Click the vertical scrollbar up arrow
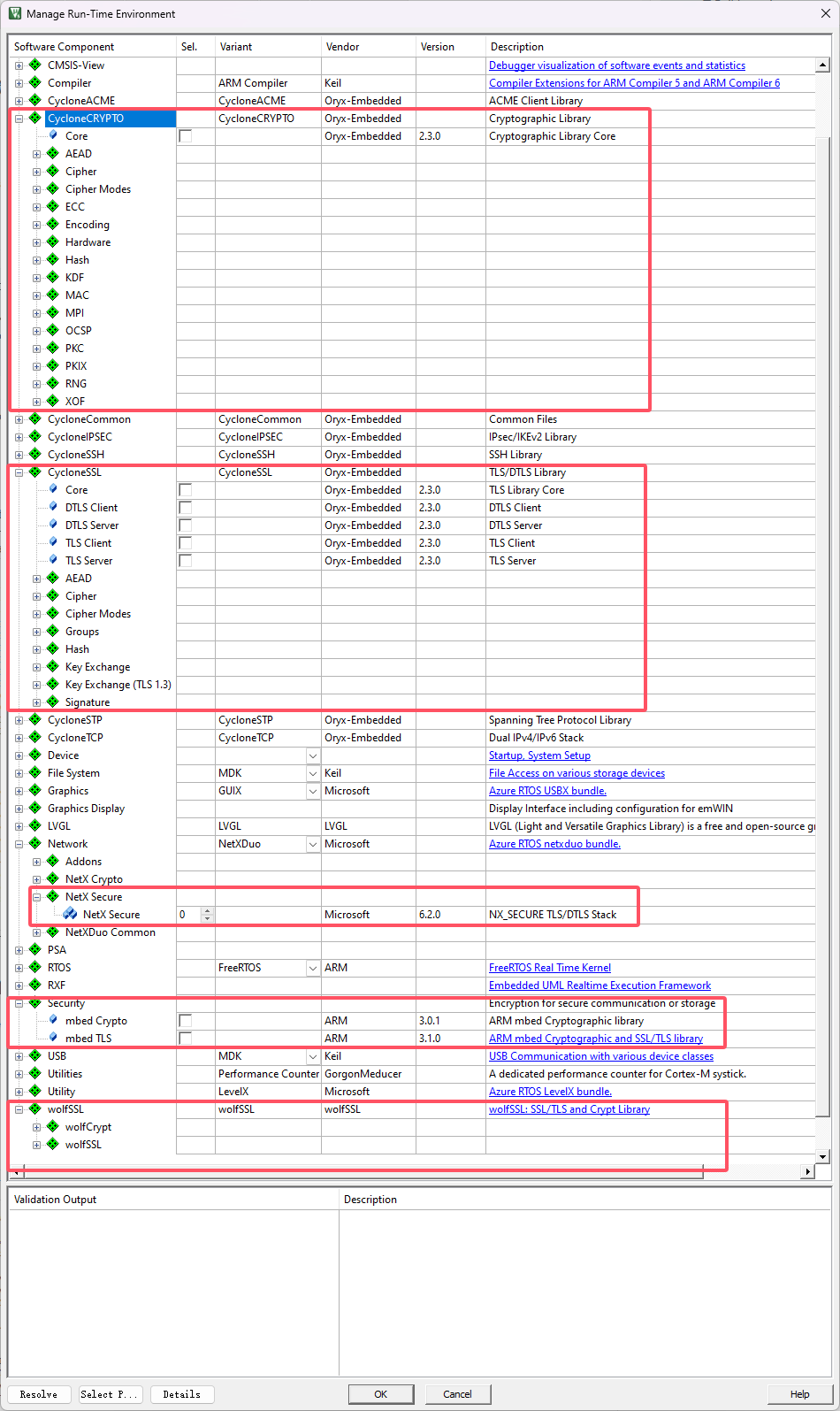Image resolution: width=840 pixels, height=1411 pixels. (822, 65)
